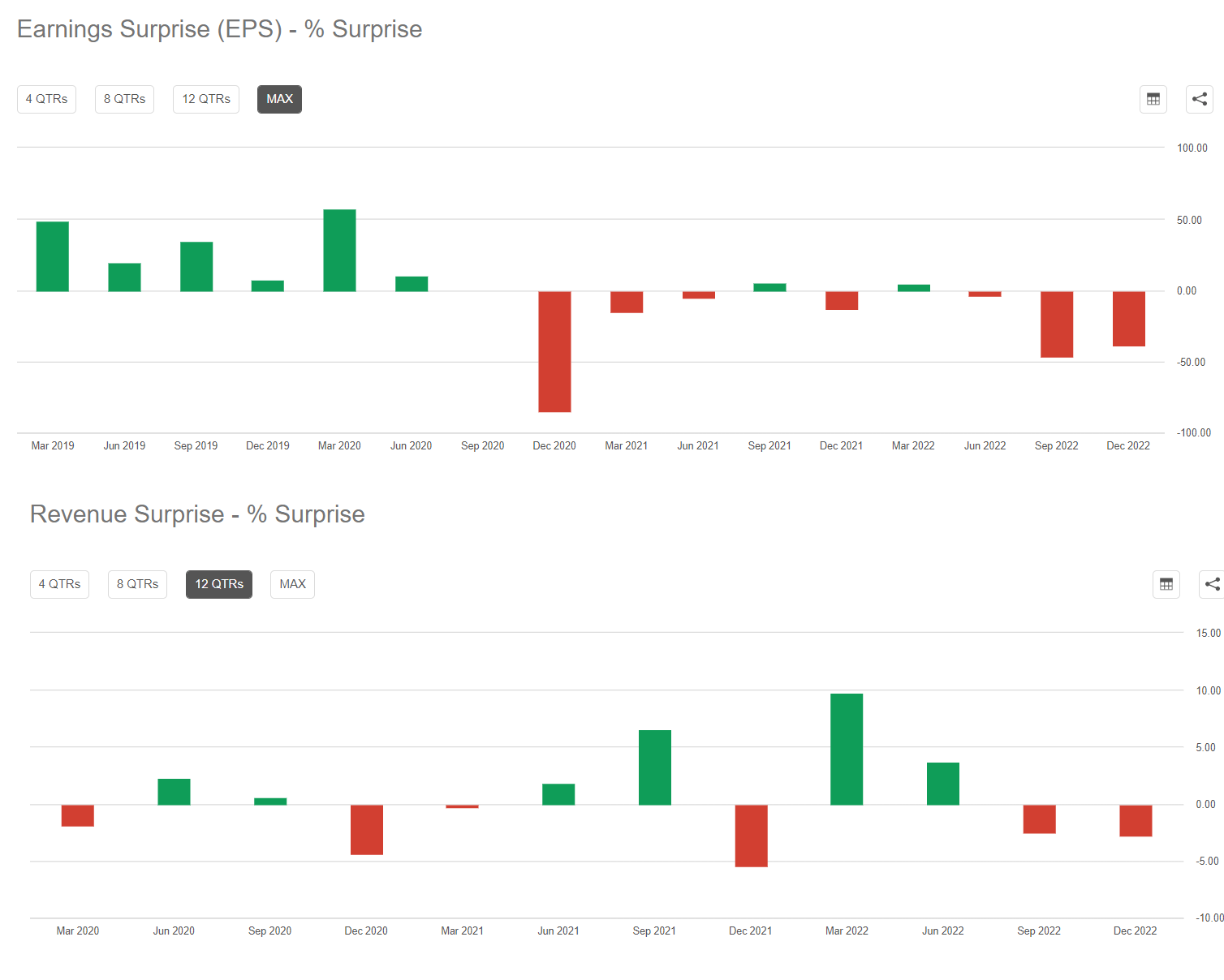Switch EPS chart to 12 QTRs view

click(x=205, y=99)
